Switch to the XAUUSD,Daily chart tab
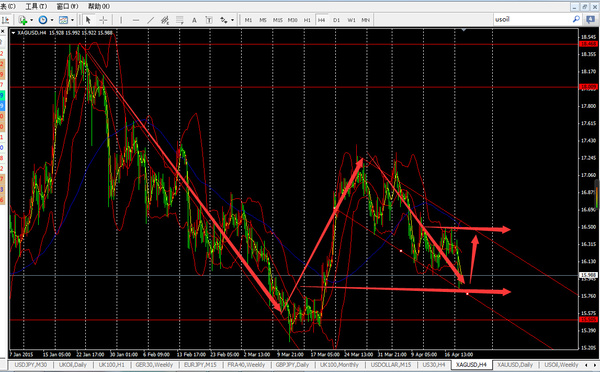This screenshot has height=372, width=600. click(515, 365)
